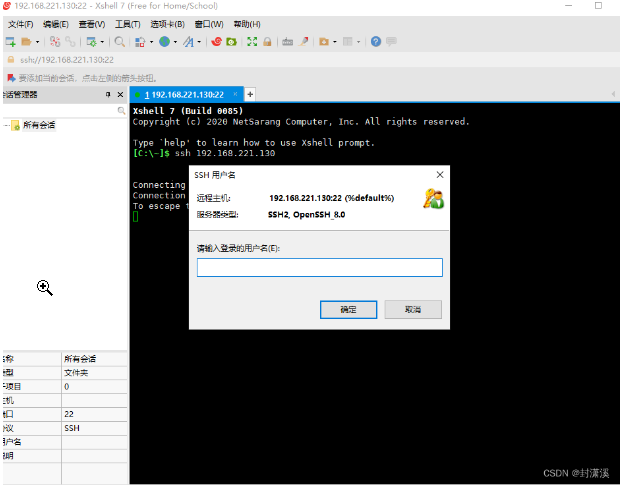Click the keyboard Key Mapping icon
Screen dimensions: 620x487
tap(287, 42)
